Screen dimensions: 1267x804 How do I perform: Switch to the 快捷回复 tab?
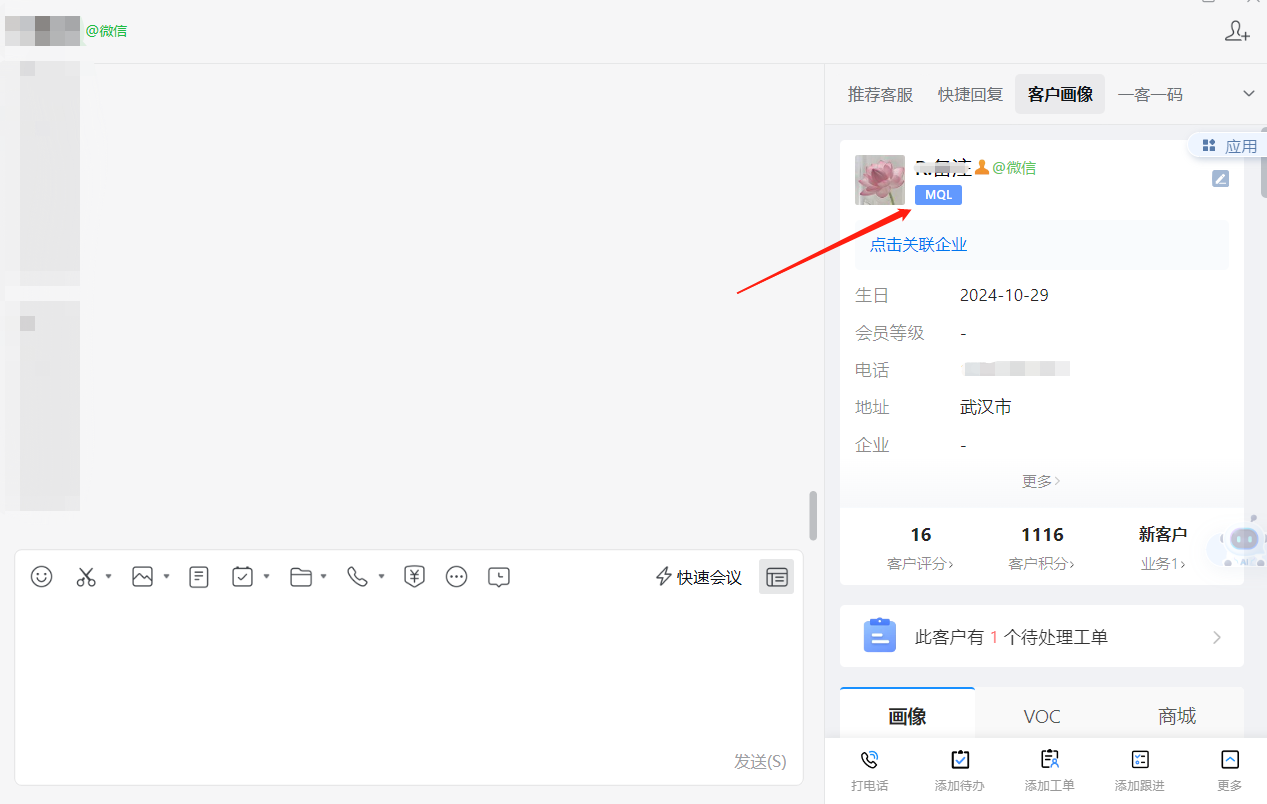(x=970, y=94)
